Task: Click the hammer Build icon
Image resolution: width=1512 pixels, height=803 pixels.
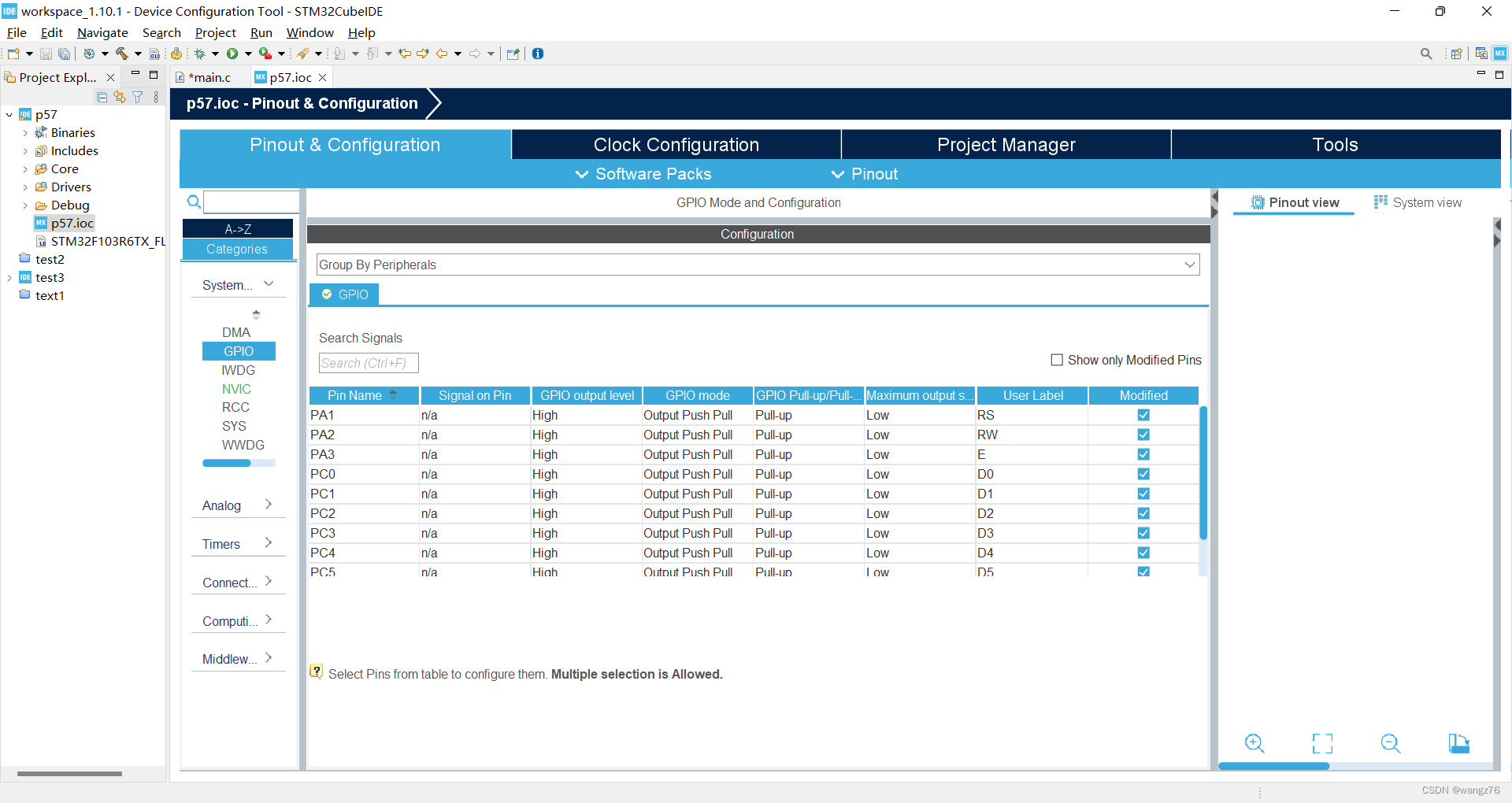Action: click(121, 54)
